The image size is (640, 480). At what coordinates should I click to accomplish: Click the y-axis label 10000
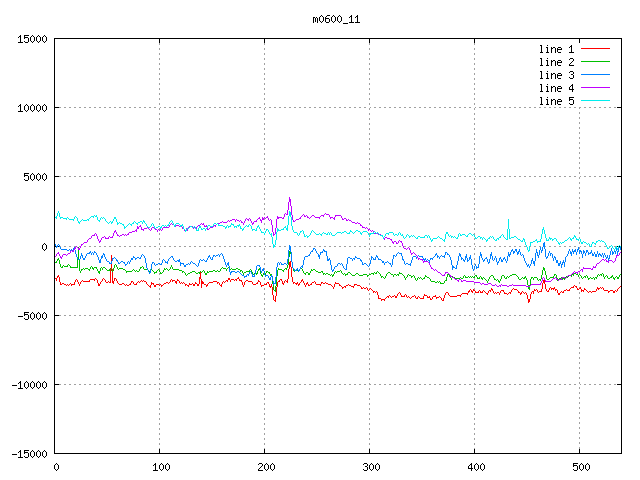(32, 108)
